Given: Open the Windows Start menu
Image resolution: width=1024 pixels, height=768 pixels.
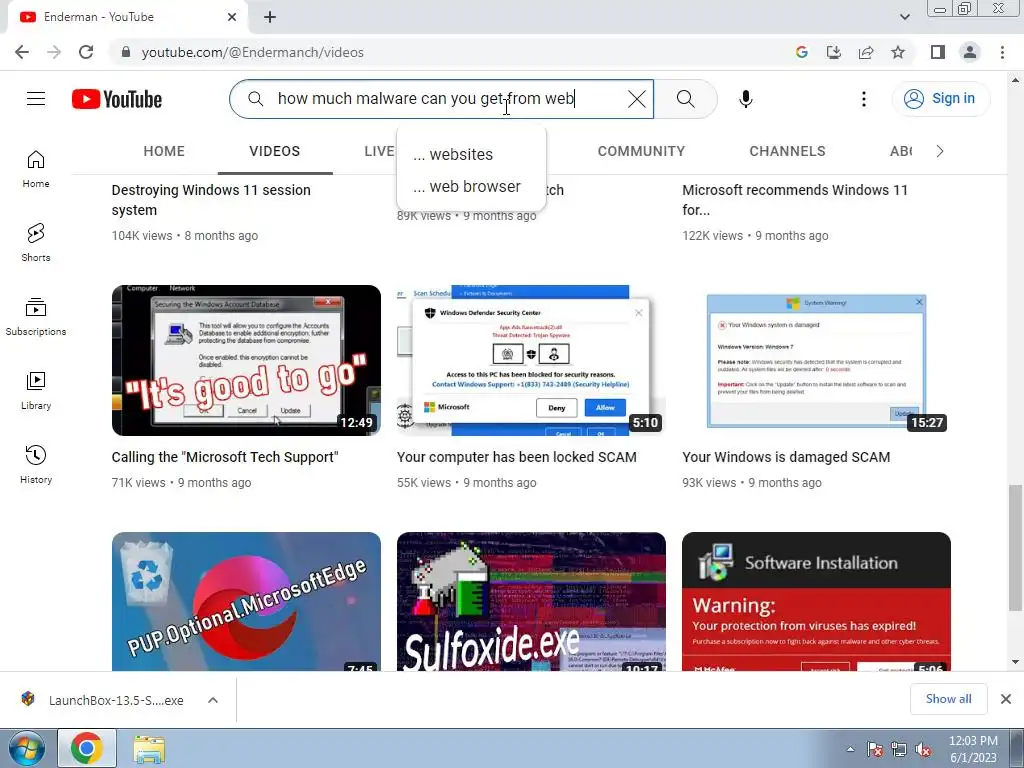Looking at the screenshot, I should coord(26,748).
